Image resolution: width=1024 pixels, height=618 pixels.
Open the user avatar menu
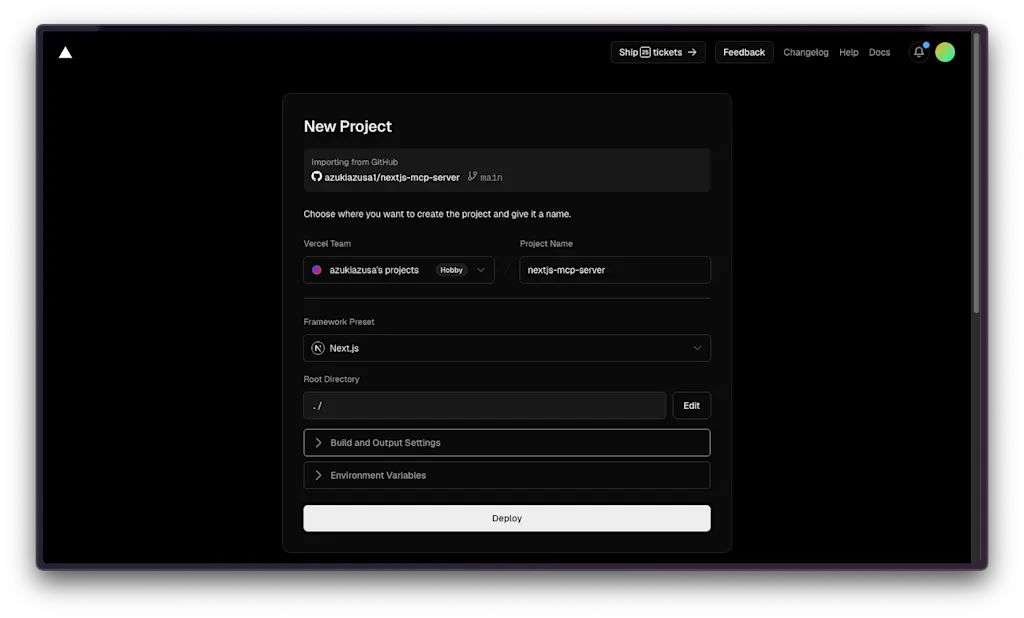click(x=945, y=52)
